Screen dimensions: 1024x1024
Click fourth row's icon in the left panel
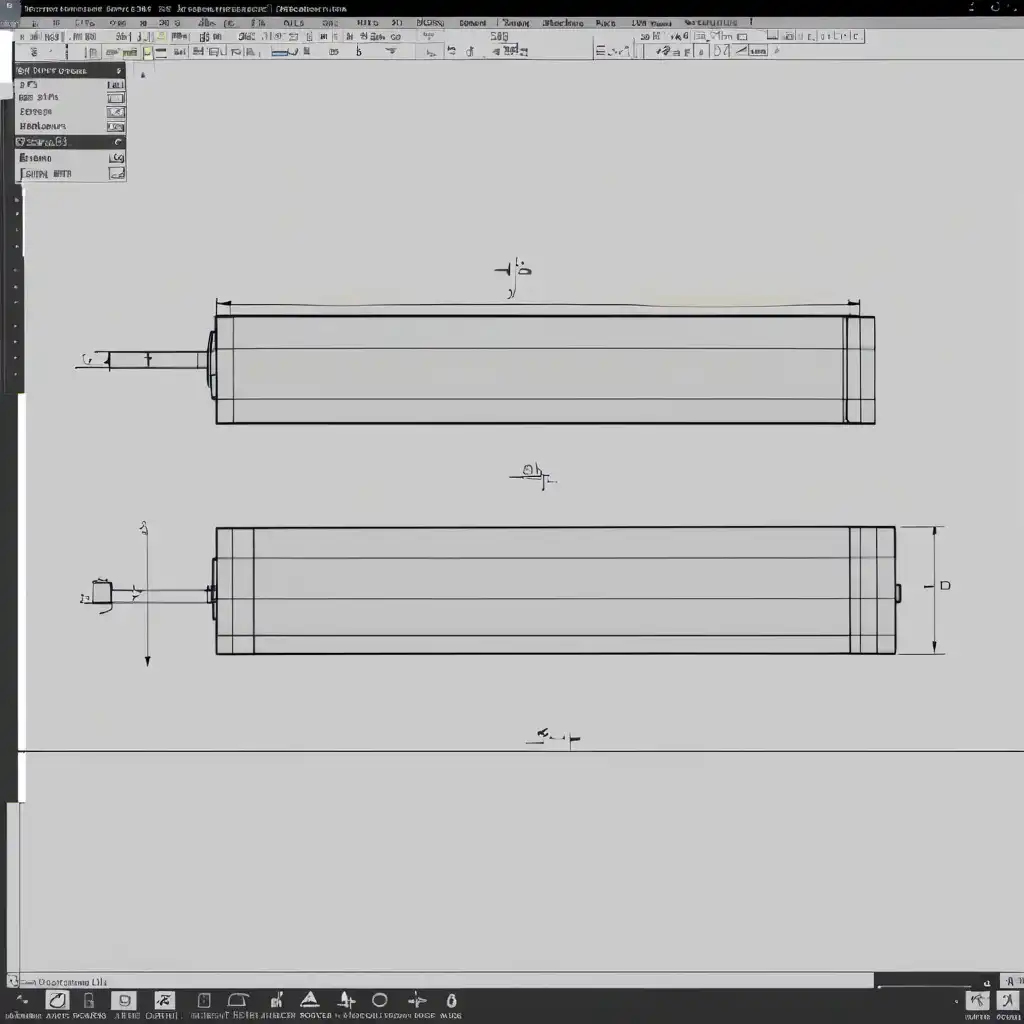pyautogui.click(x=116, y=127)
